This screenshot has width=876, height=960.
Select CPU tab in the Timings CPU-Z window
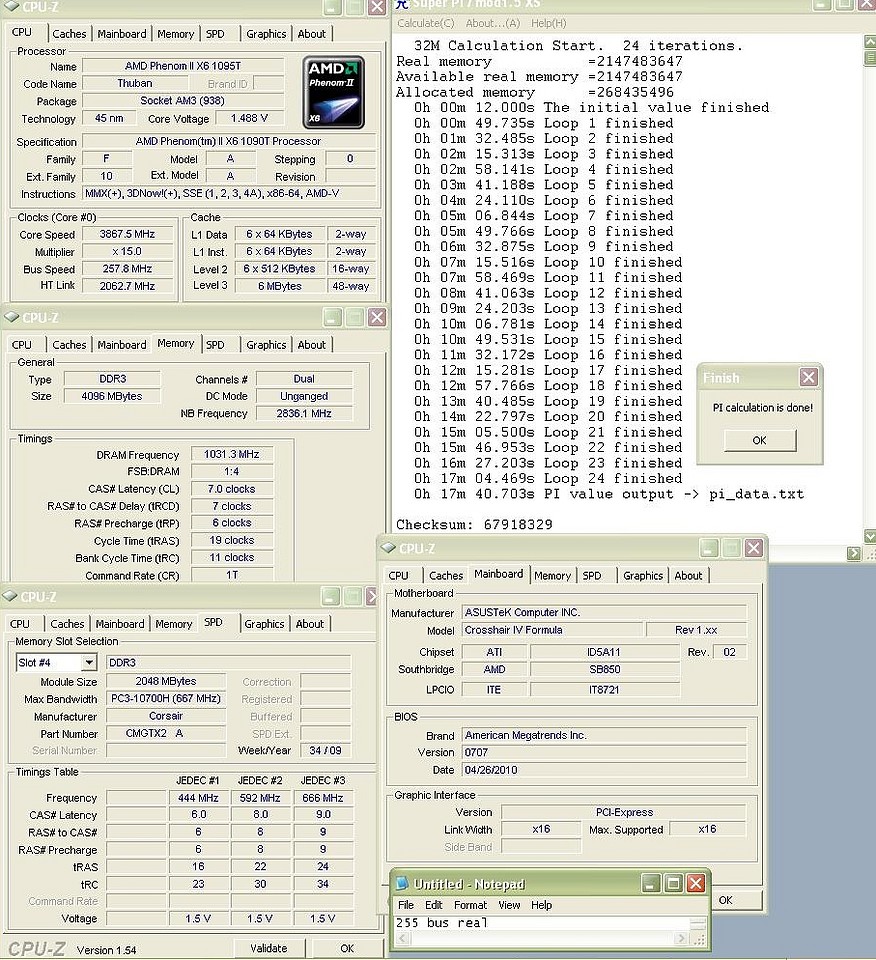pos(21,345)
